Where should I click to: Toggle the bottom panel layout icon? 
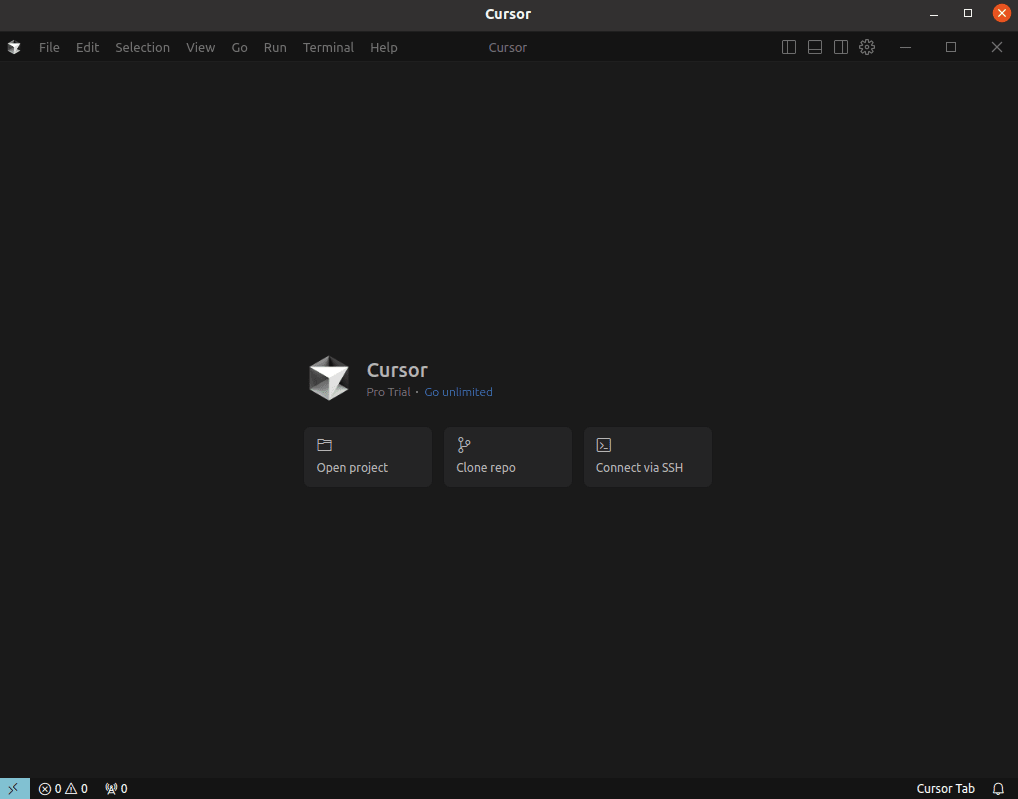pos(815,47)
